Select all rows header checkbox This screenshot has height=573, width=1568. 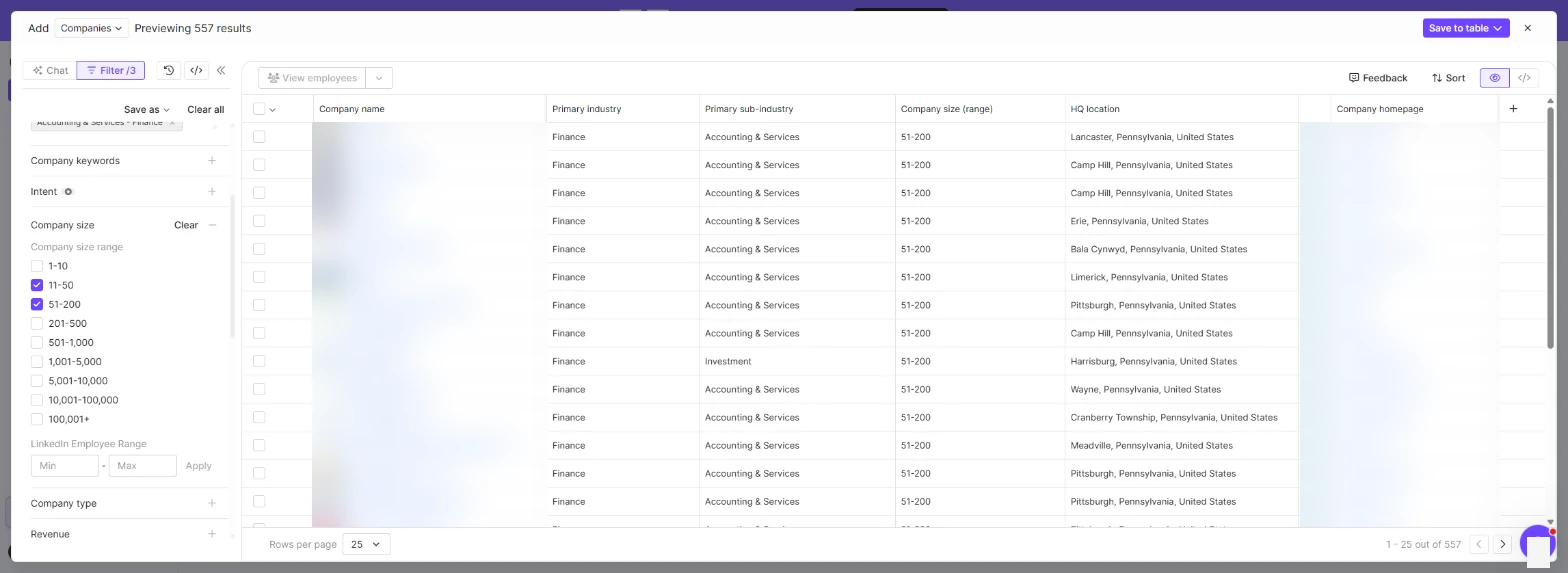pyautogui.click(x=259, y=109)
